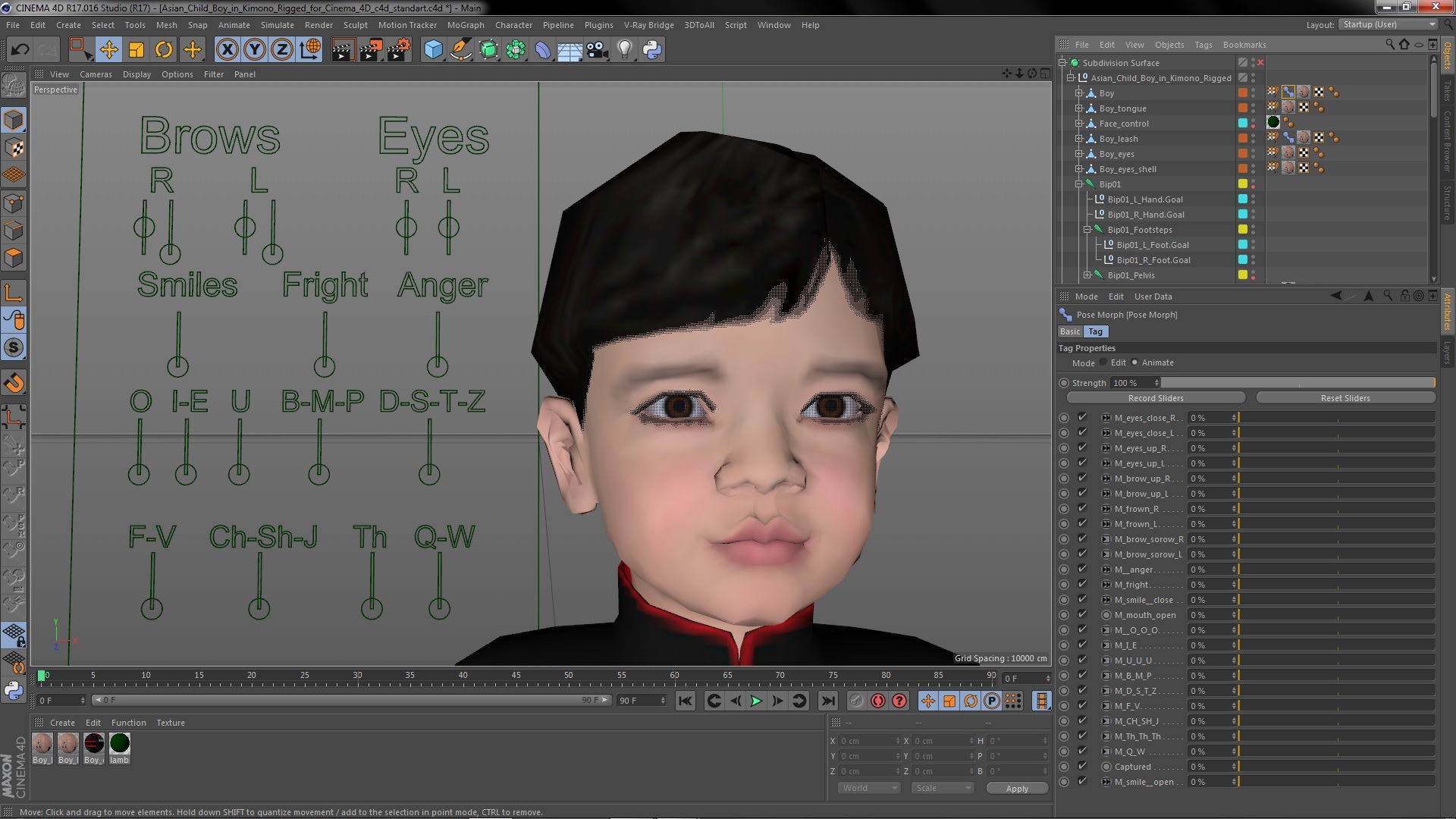Select Animate mode radio button
1456x819 pixels.
pyautogui.click(x=1134, y=362)
